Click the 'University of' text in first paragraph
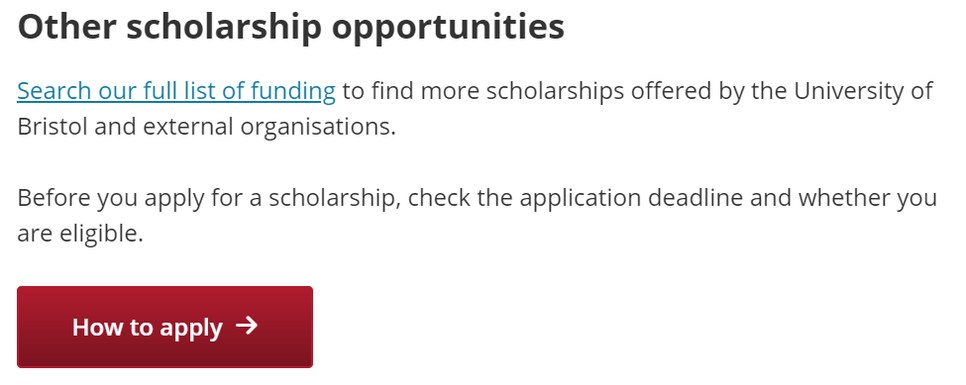This screenshot has width=966, height=385. tap(863, 91)
